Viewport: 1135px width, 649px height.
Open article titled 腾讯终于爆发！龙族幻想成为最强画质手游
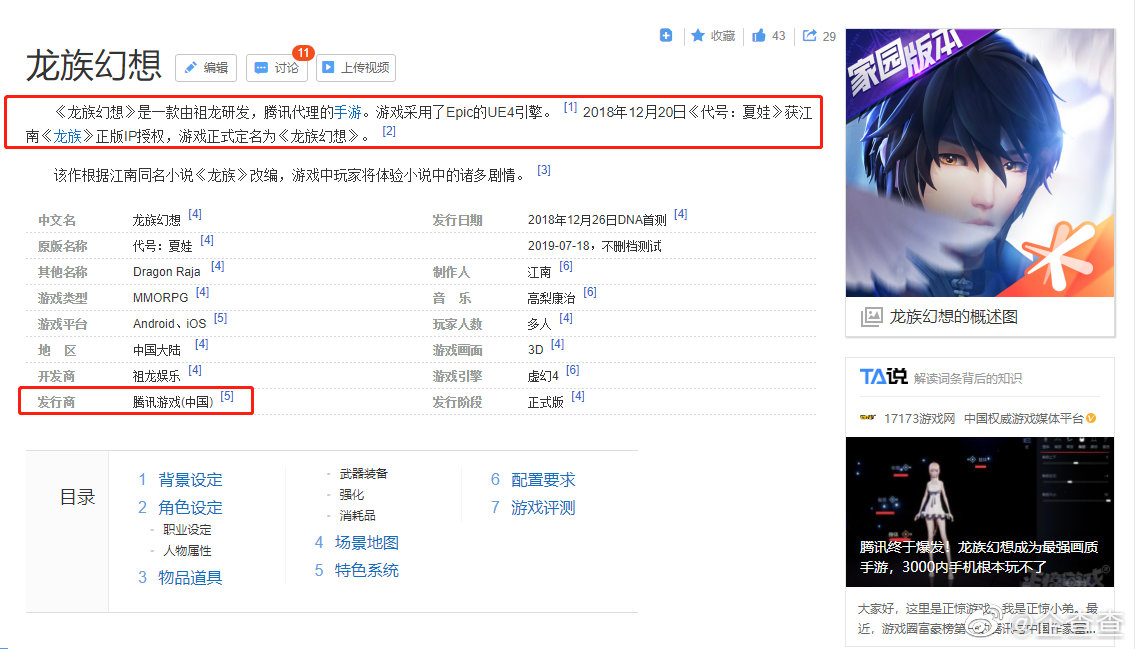point(979,556)
